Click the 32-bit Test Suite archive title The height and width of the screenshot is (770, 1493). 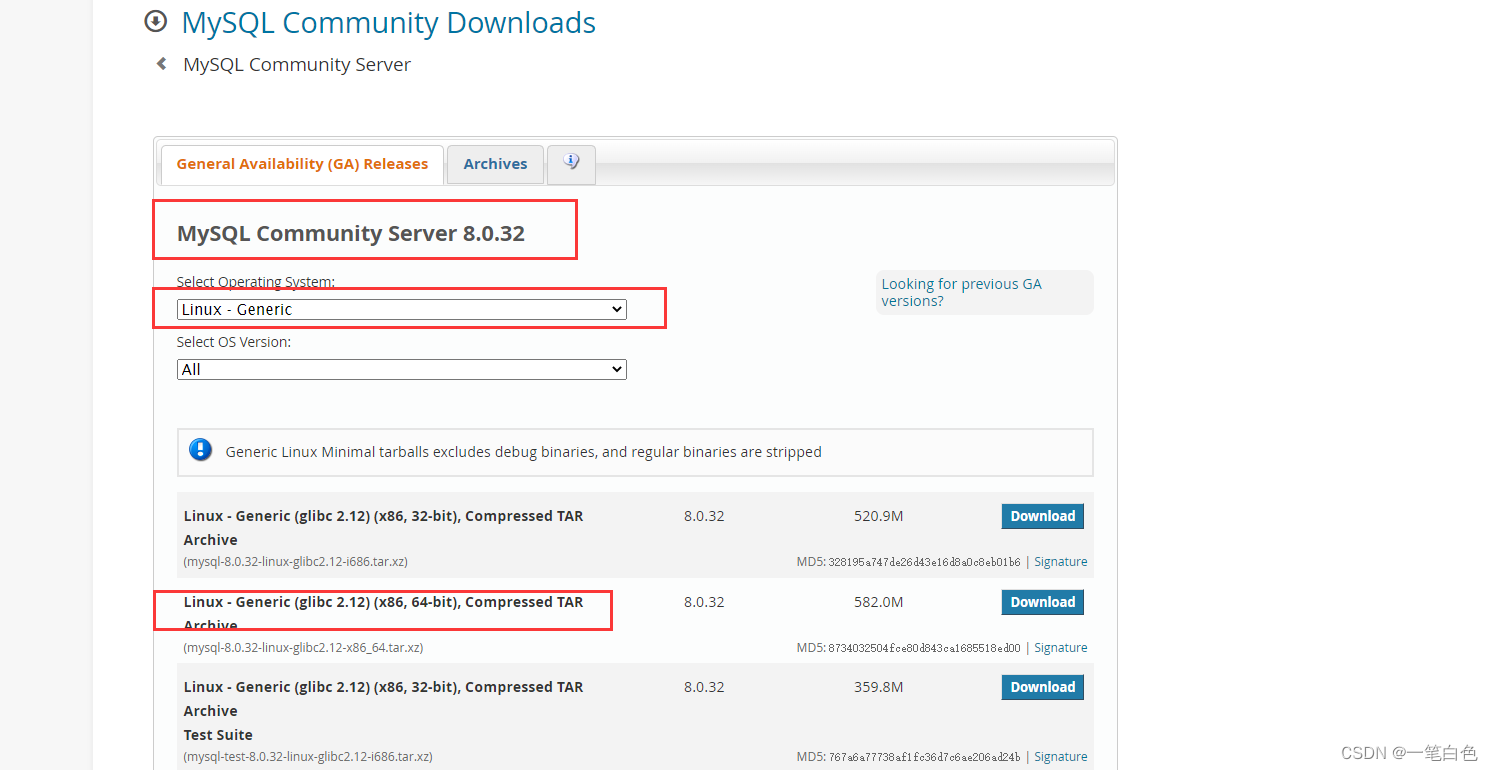[383, 711]
